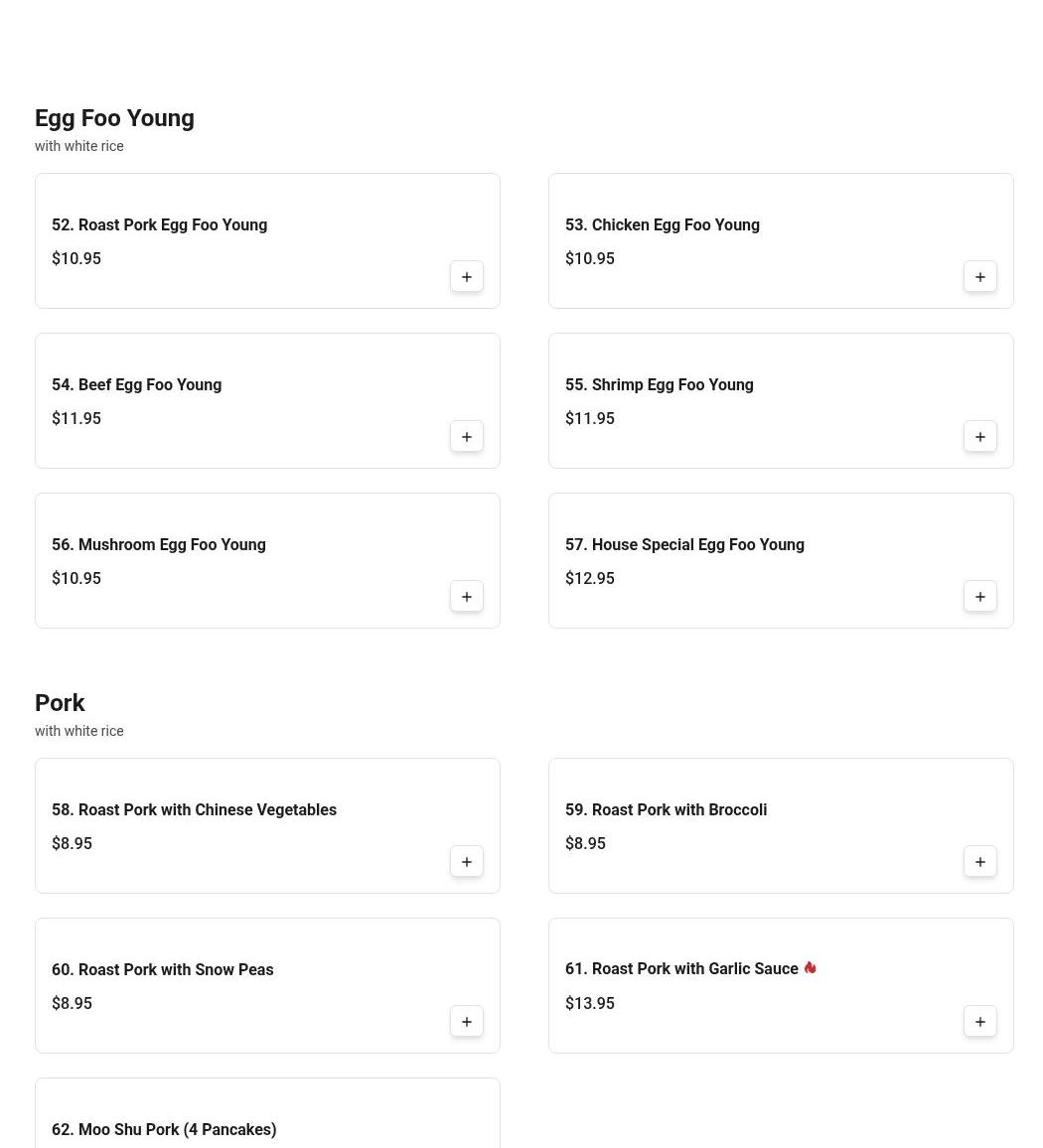This screenshot has width=1043, height=1148.
Task: Click the $12.95 price on House Special
Action: pos(590,579)
